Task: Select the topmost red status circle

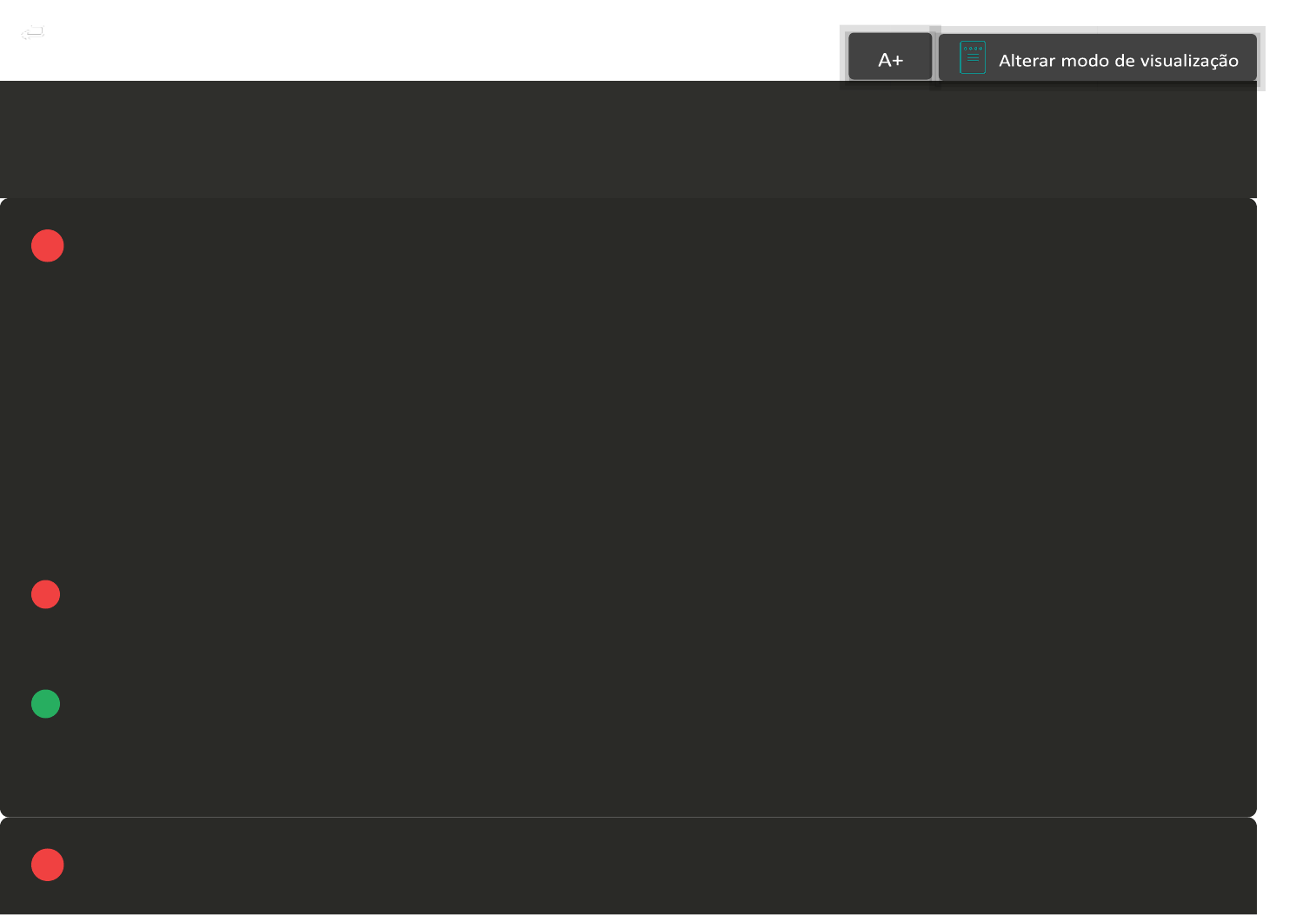Action: (x=48, y=246)
